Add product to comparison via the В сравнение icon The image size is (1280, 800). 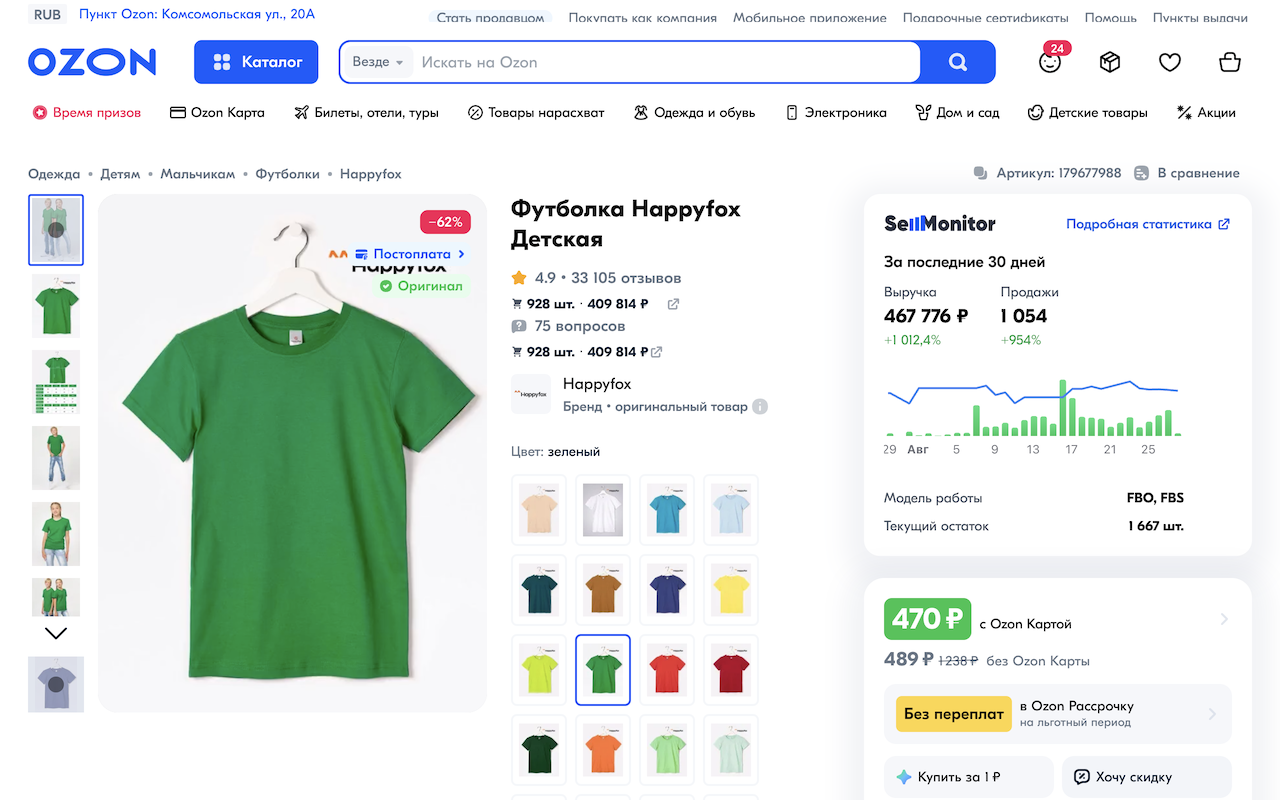(1140, 172)
